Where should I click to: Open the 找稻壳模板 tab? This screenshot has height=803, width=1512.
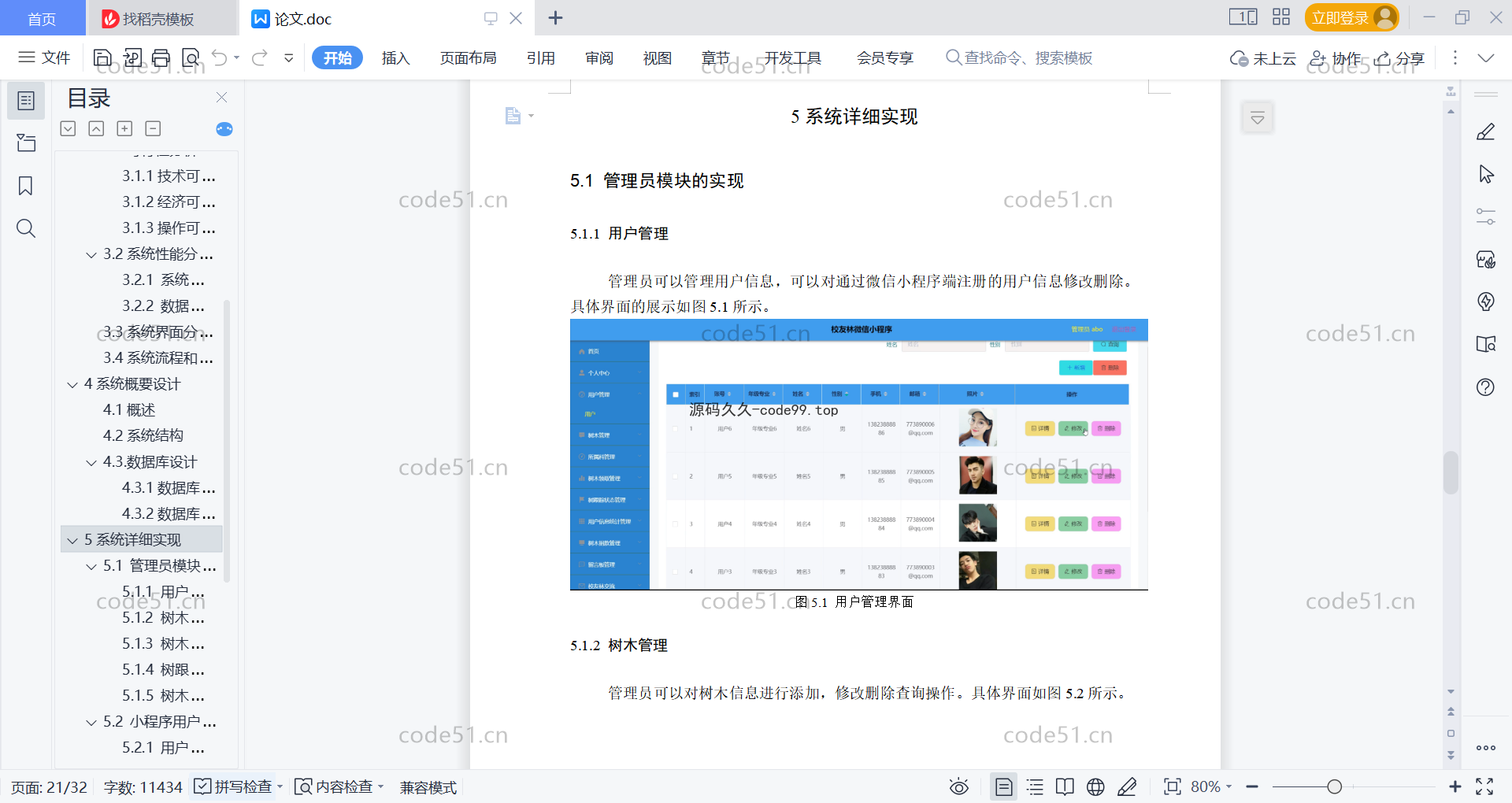tap(161, 18)
